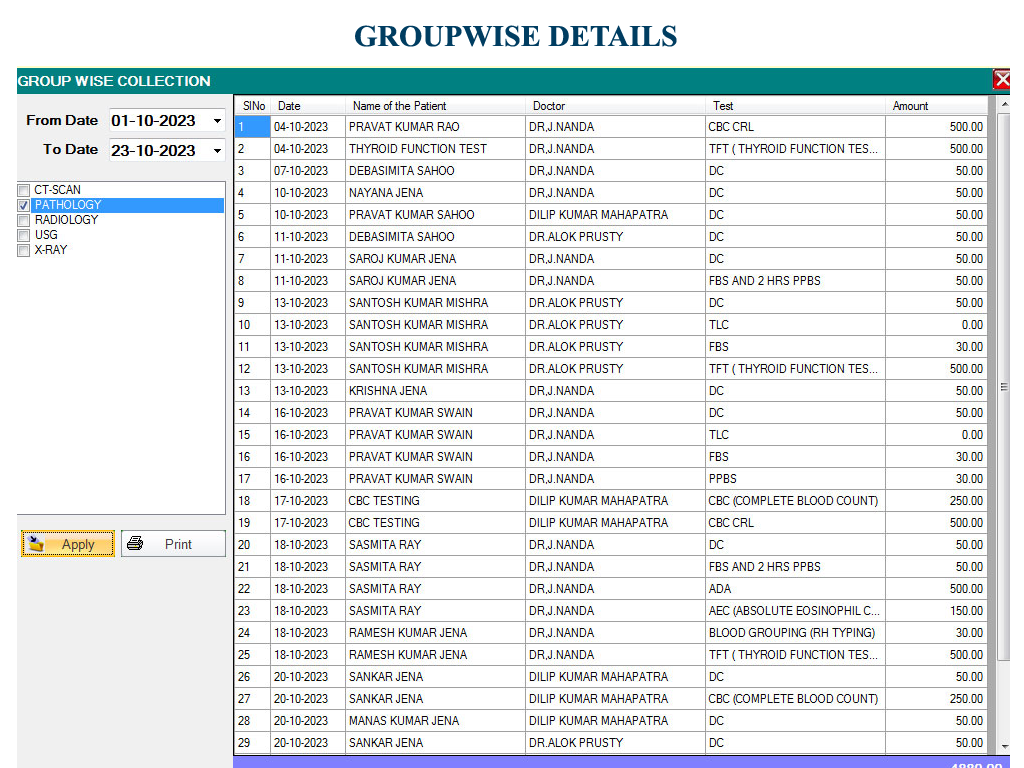Select row 1 for PRAVAT KUMAR RAO

pos(404,127)
